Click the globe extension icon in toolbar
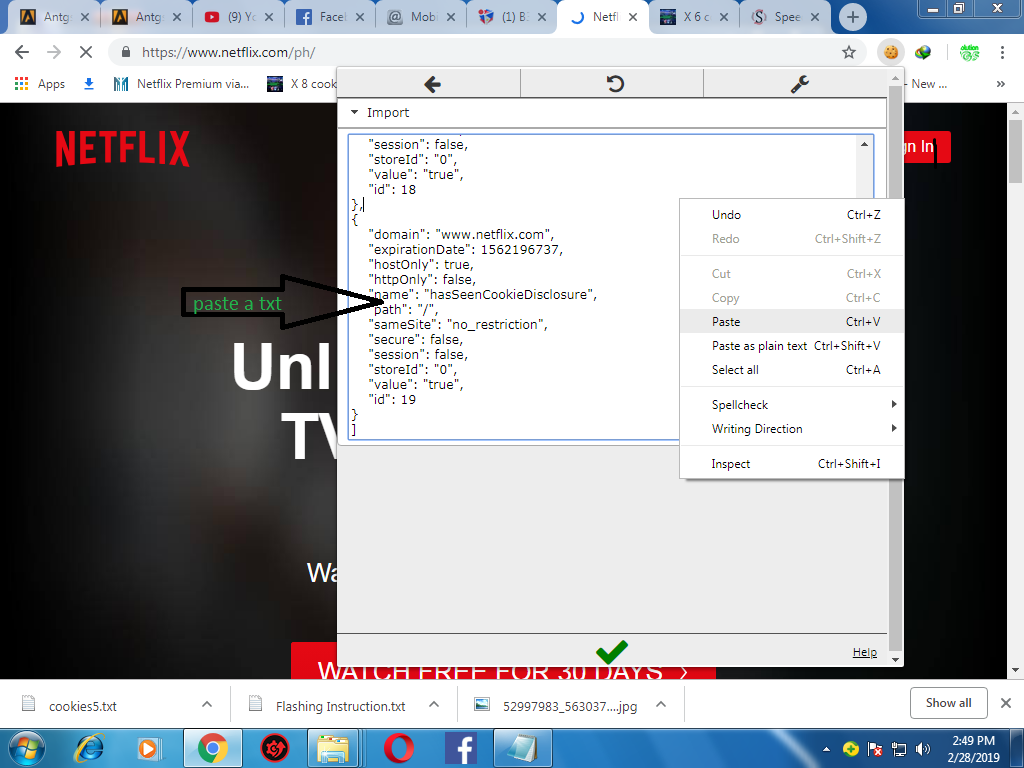The image size is (1024, 768). pos(923,52)
